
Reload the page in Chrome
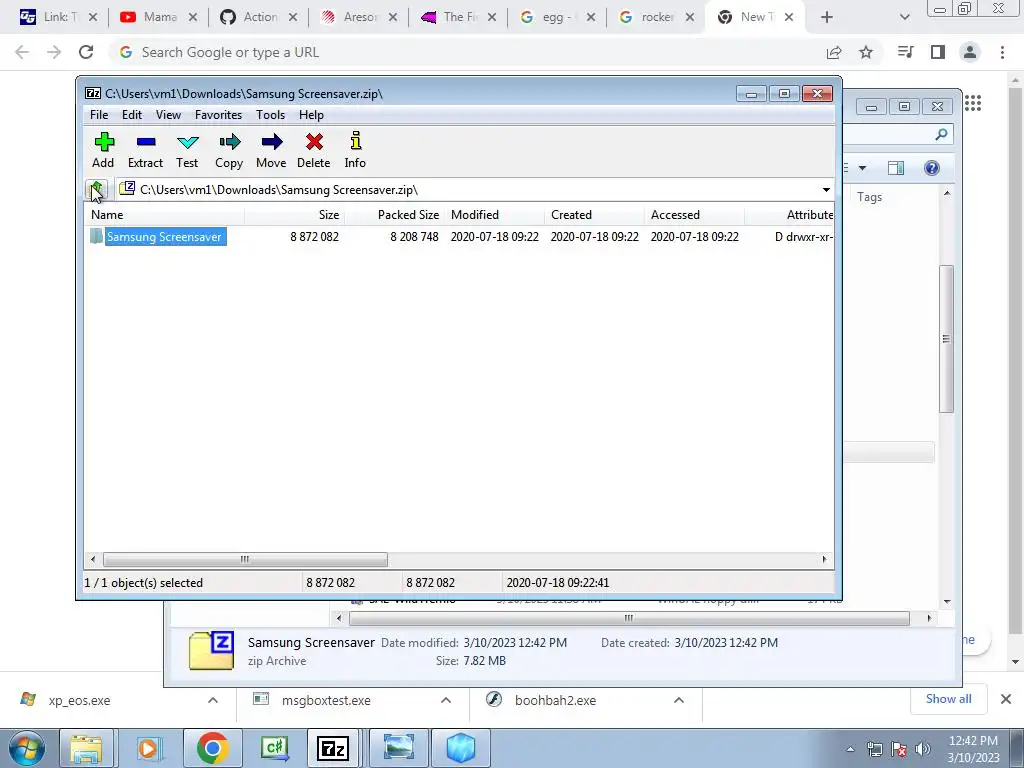pyautogui.click(x=86, y=52)
